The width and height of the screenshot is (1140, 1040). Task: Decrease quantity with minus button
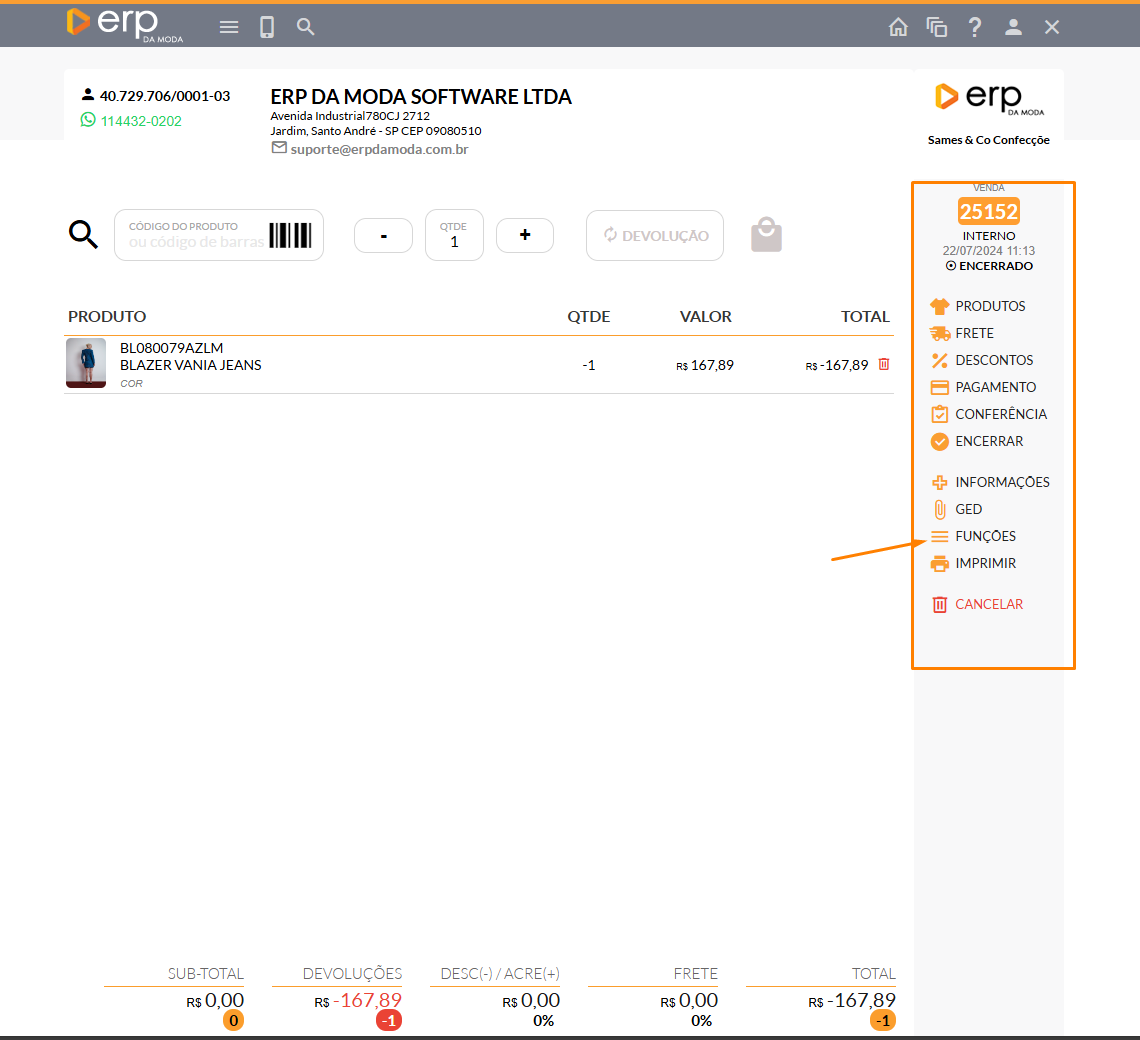click(x=383, y=236)
